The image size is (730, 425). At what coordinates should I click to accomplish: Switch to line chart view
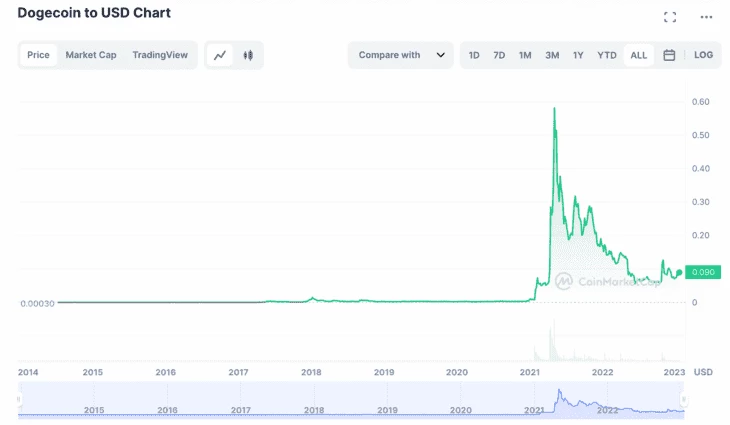click(x=220, y=55)
